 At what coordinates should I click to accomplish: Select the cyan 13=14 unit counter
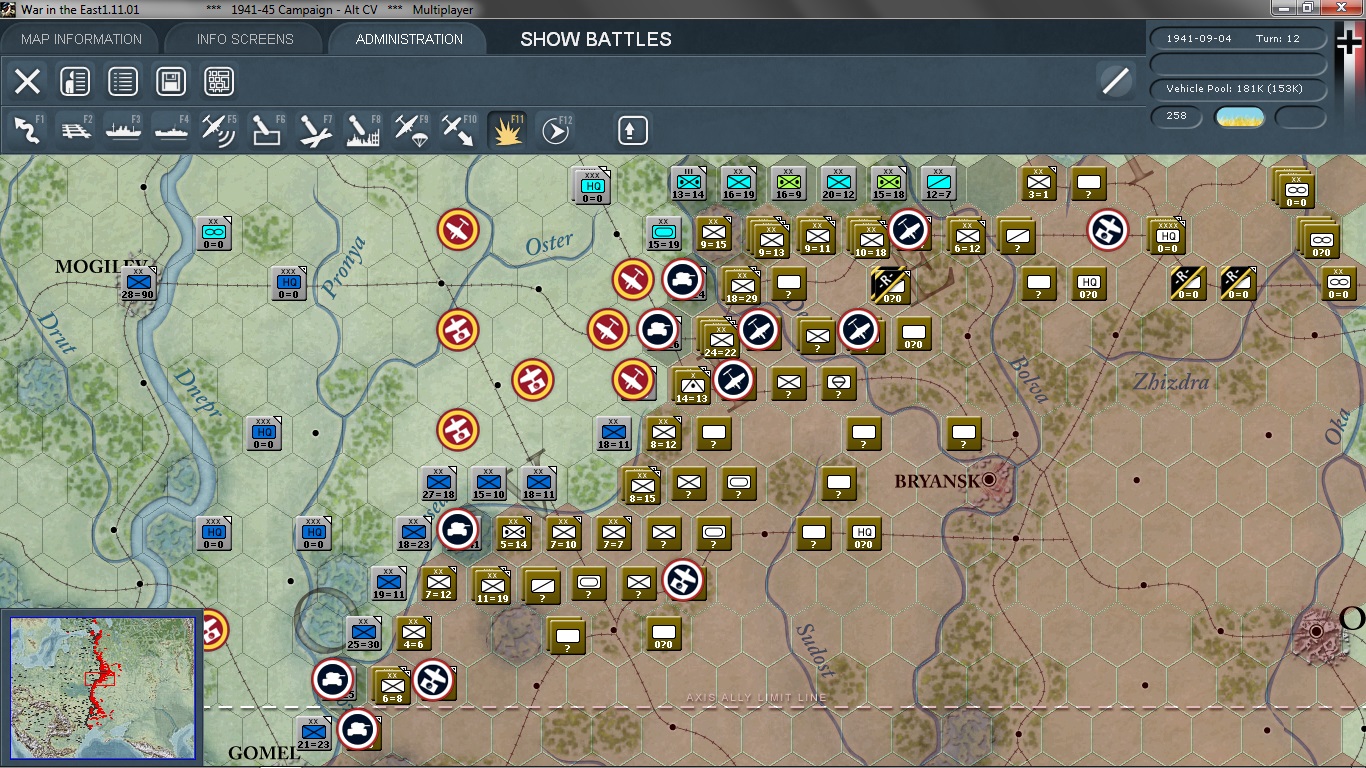click(688, 184)
